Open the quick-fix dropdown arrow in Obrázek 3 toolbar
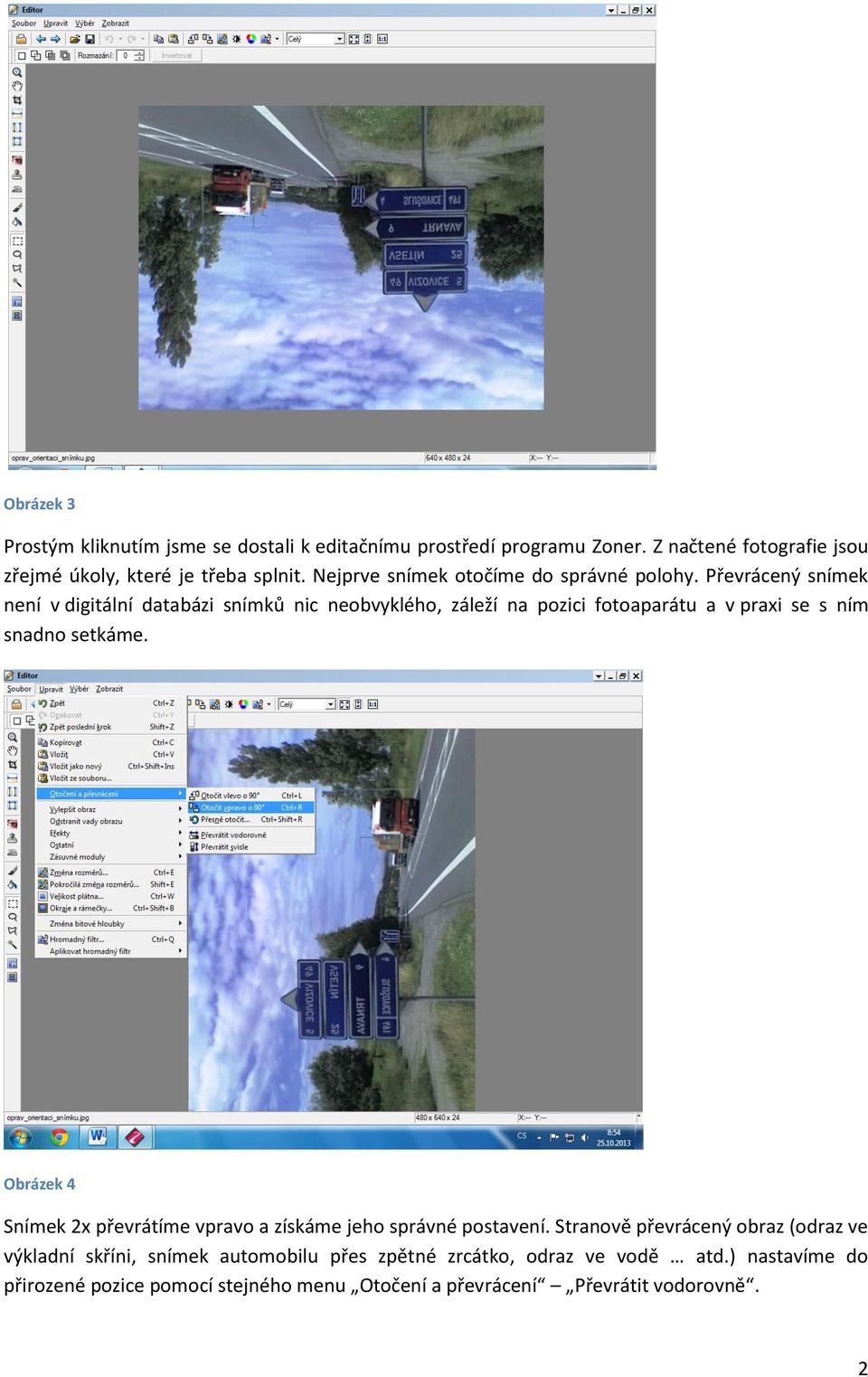The width and height of the screenshot is (868, 1377). 277,39
